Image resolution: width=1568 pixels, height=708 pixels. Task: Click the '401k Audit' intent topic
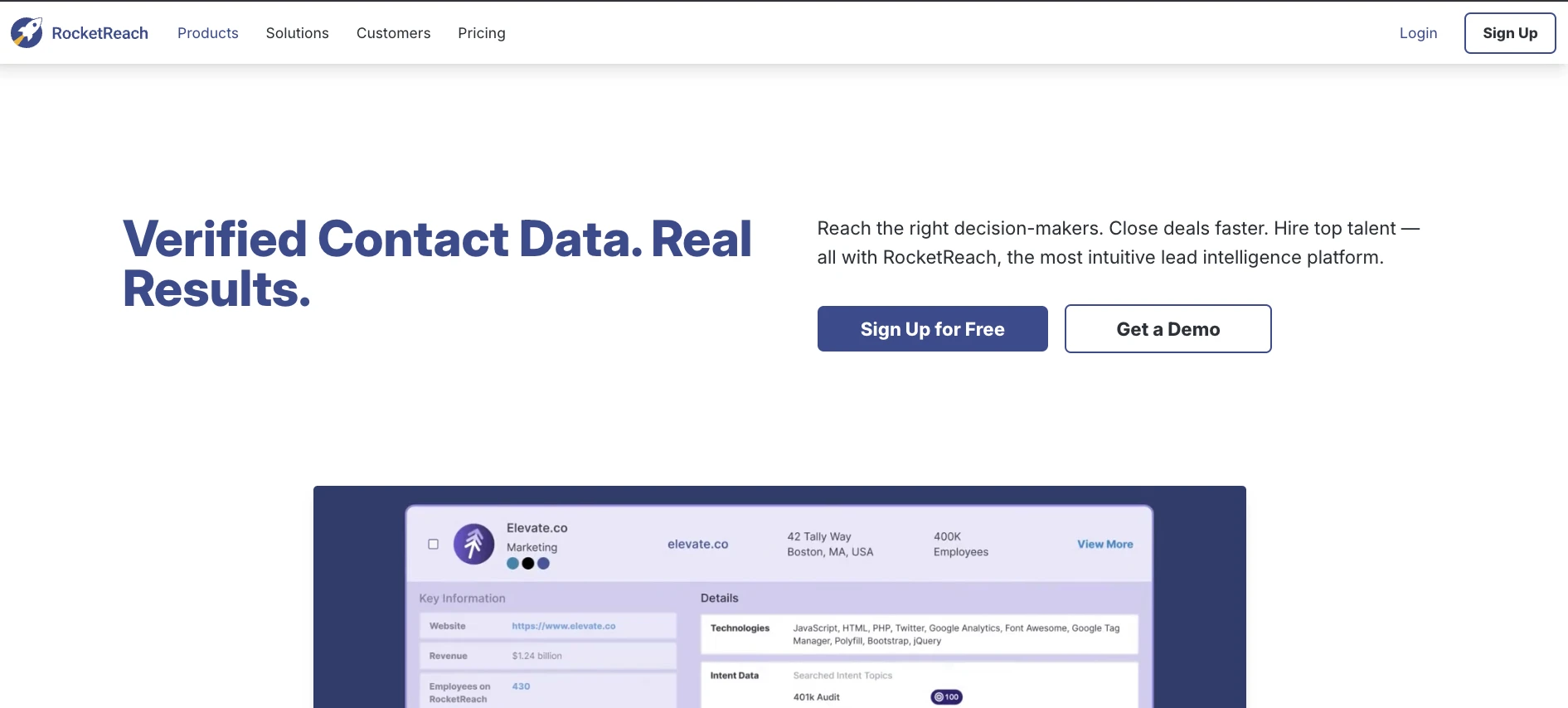(x=817, y=697)
